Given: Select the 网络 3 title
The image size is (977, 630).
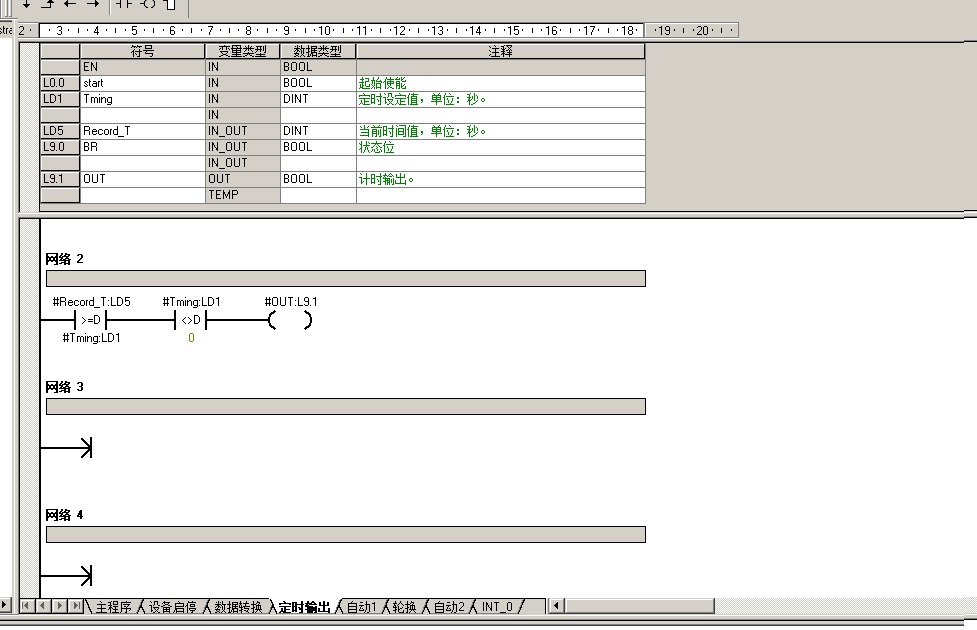Looking at the screenshot, I should tap(64, 387).
